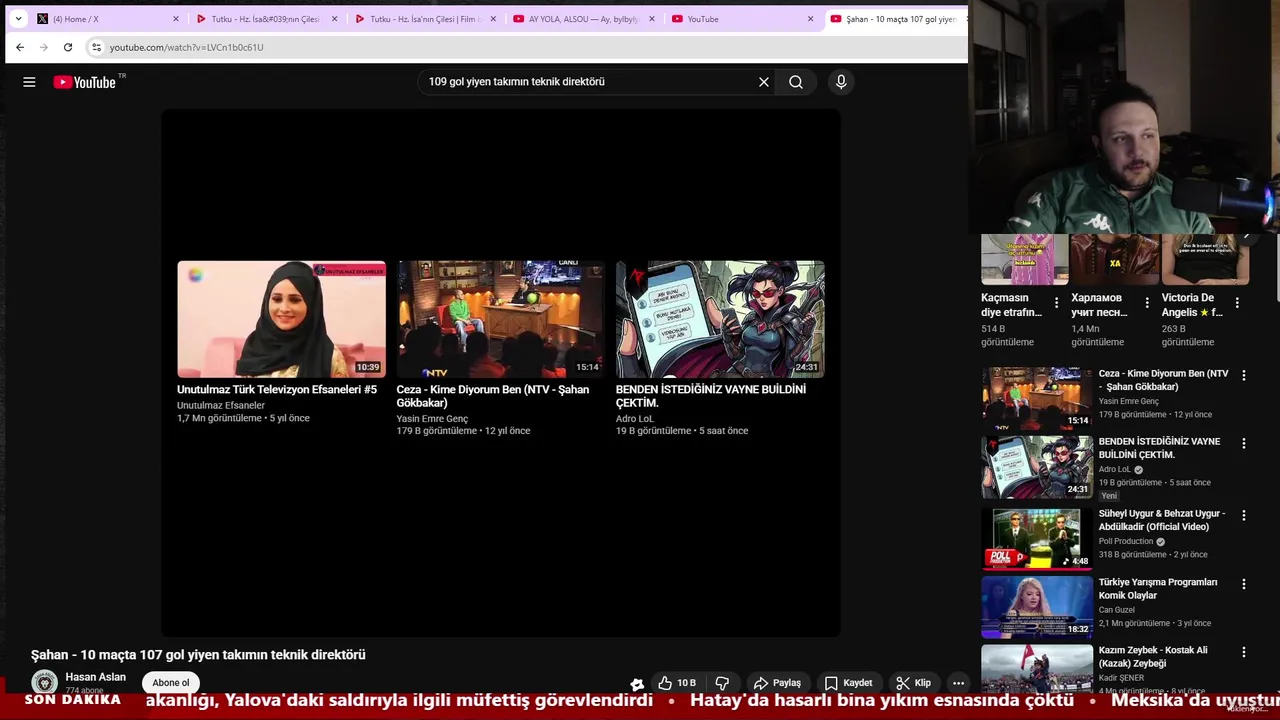Open sidebar title Ceza - Kime Diyorum Ben
The image size is (1280, 720).
(1163, 380)
